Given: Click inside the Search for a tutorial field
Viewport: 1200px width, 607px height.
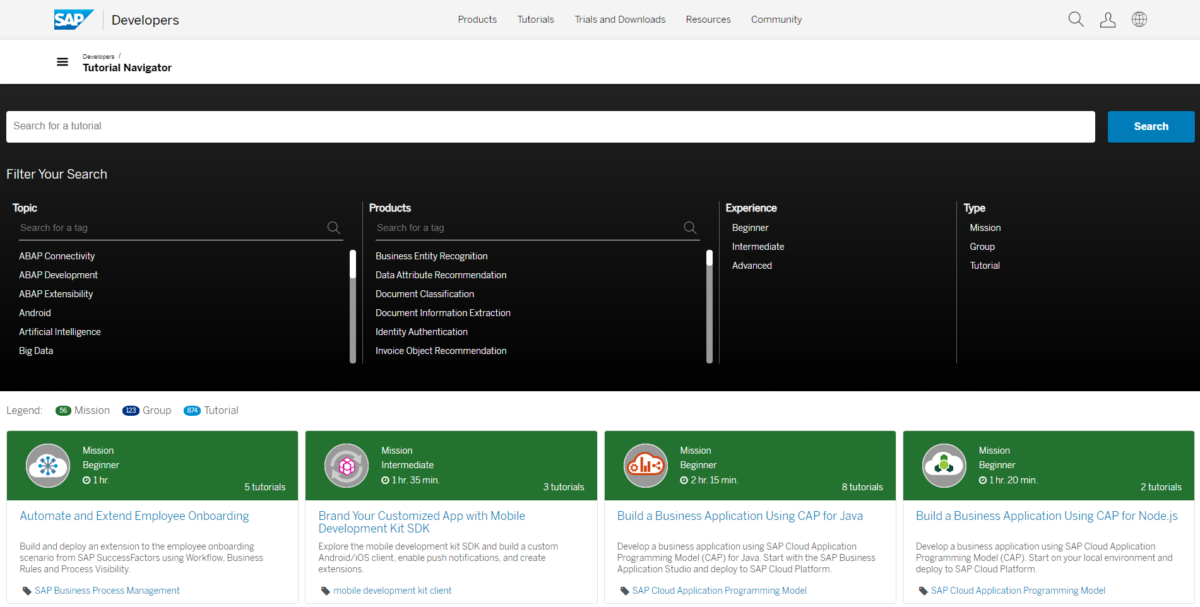Looking at the screenshot, I should click(550, 126).
